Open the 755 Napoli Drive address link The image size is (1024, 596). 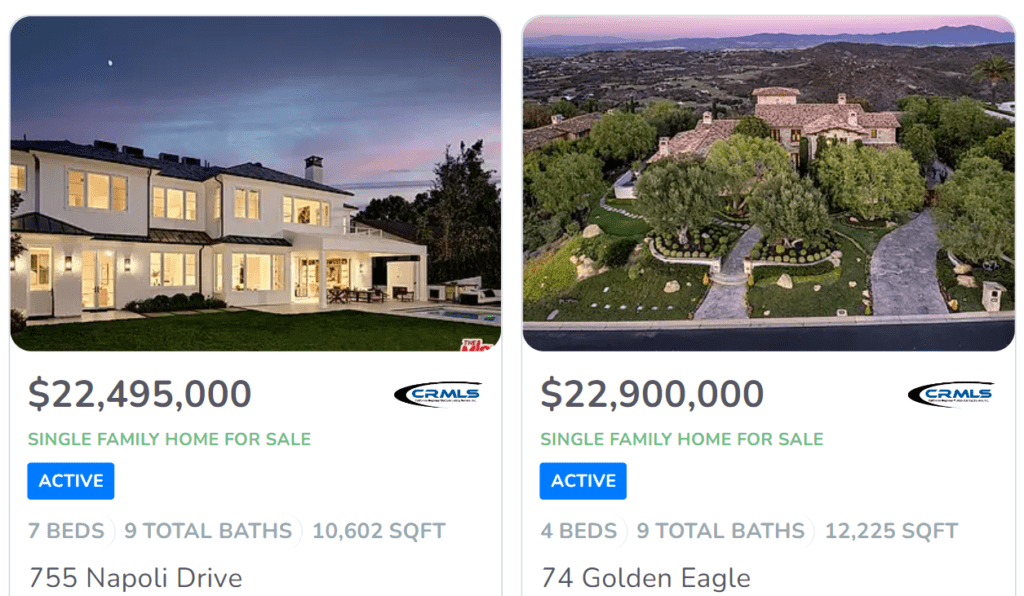pyautogui.click(x=135, y=578)
